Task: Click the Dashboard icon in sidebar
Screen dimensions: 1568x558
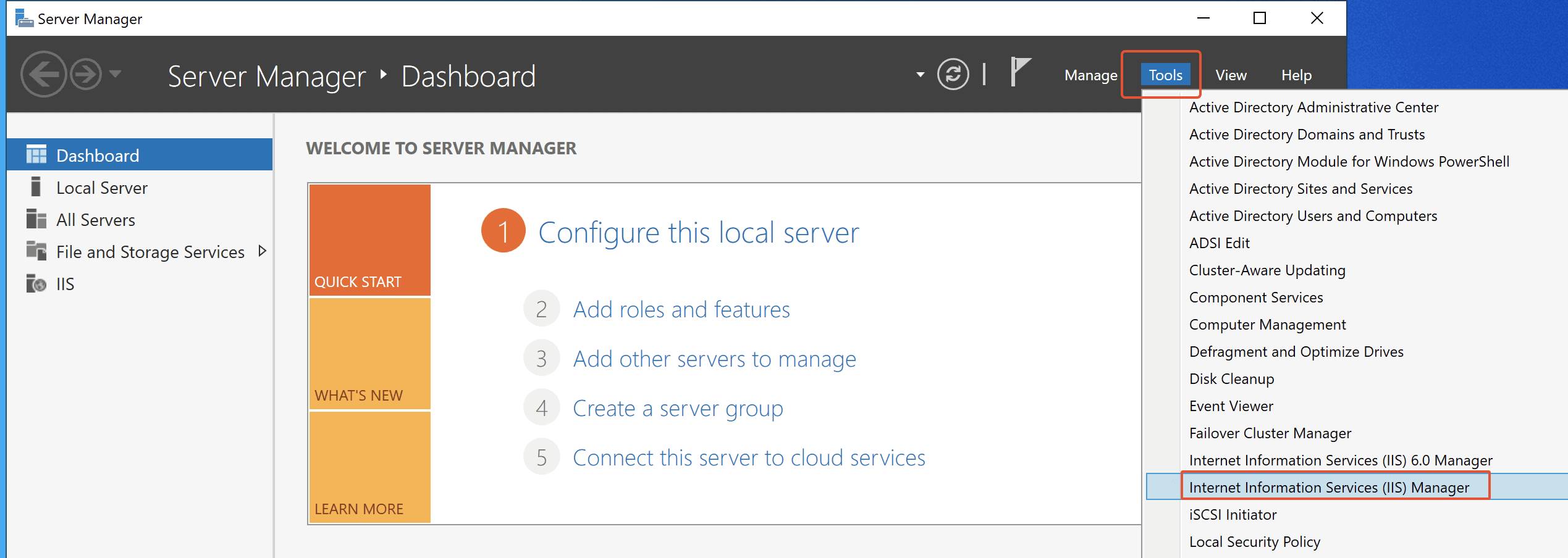Action: (36, 155)
